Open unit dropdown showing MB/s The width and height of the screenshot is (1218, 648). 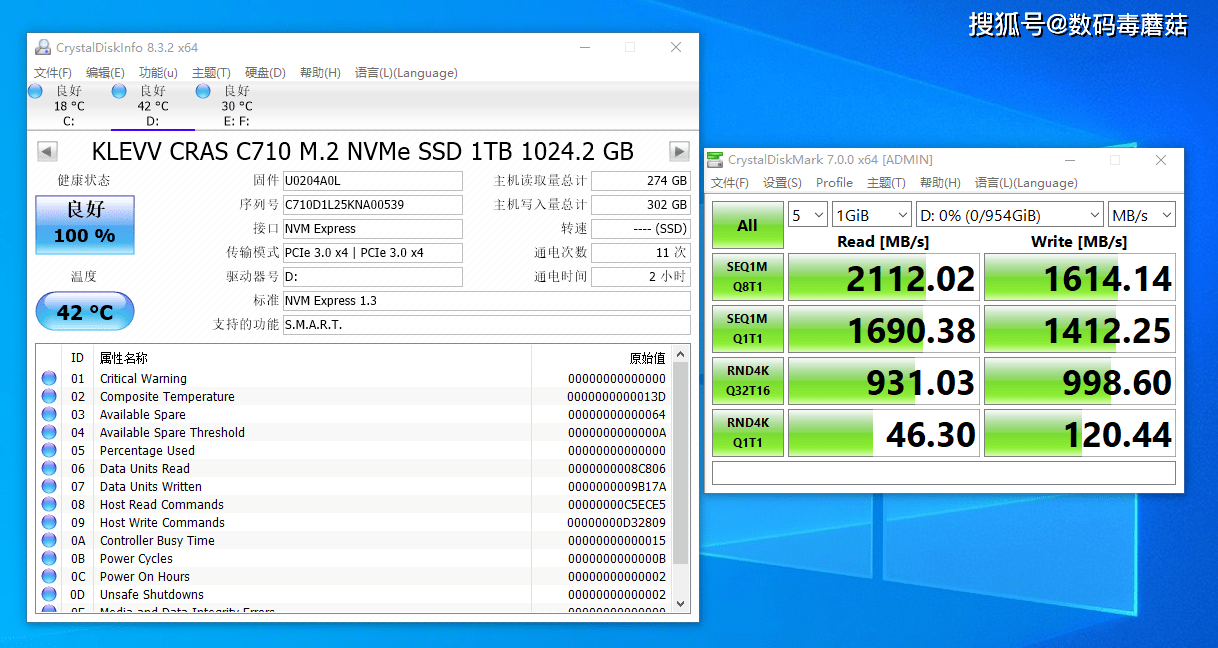point(1142,215)
